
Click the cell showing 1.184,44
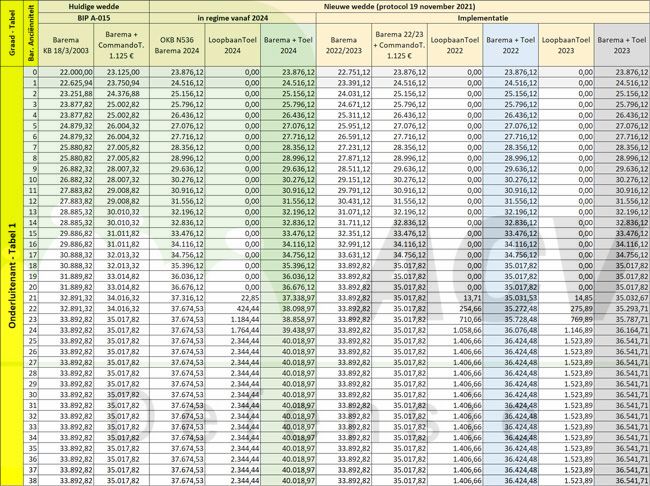pyautogui.click(x=233, y=320)
